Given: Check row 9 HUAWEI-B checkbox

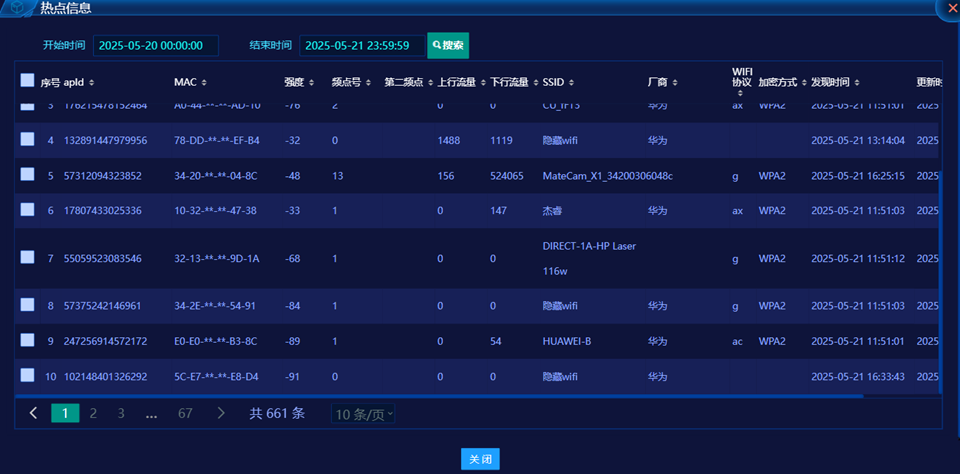Looking at the screenshot, I should coord(27,339).
